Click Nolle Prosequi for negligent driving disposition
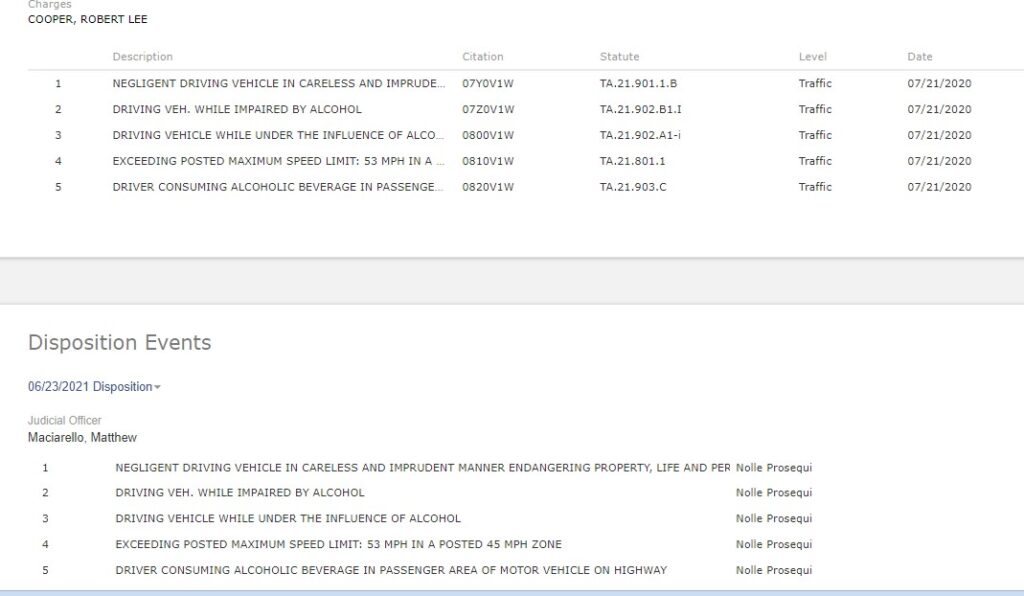The height and width of the screenshot is (596, 1024). pos(774,467)
